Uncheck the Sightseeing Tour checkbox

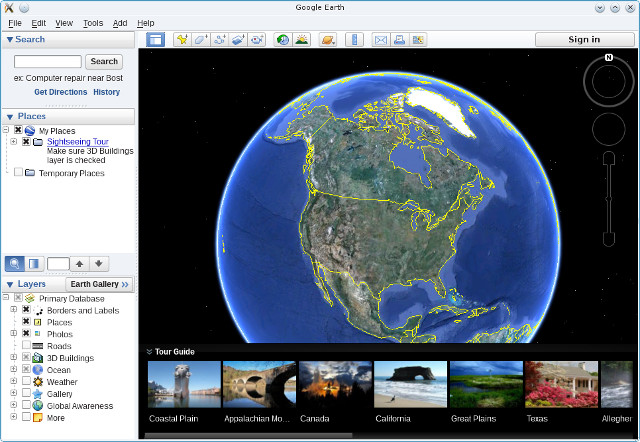tap(26, 141)
